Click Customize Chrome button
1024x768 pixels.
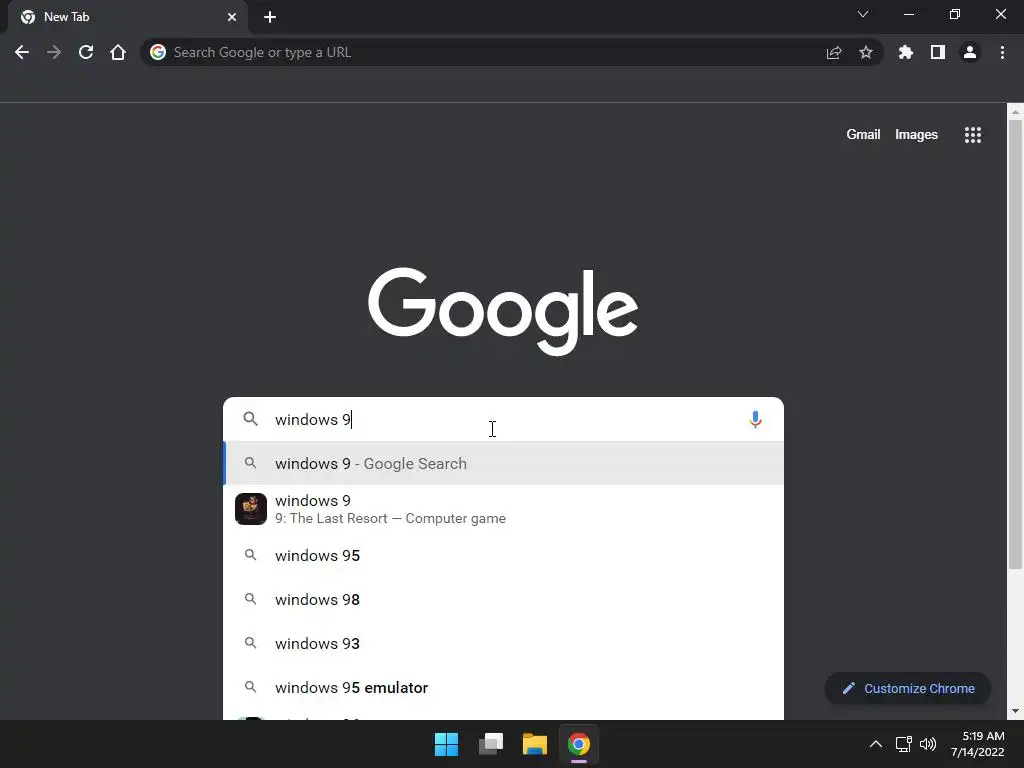coord(908,688)
